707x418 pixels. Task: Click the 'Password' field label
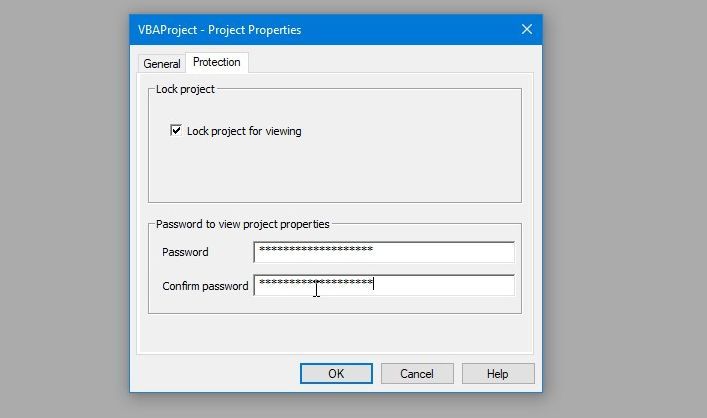pyautogui.click(x=185, y=252)
